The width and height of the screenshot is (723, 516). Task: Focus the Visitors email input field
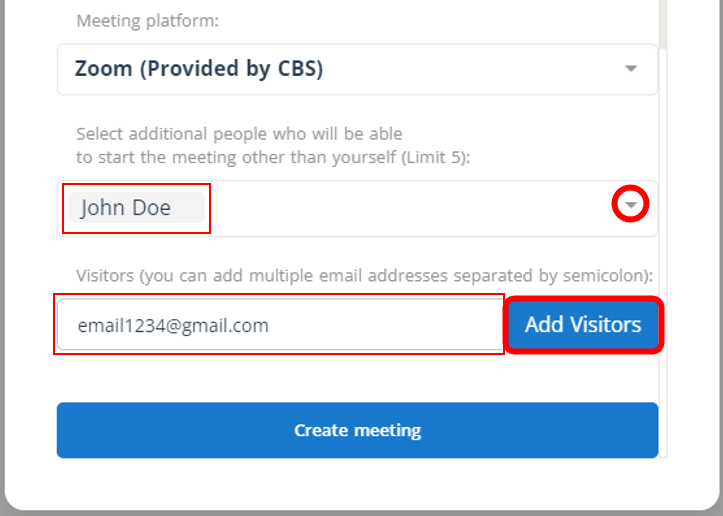click(x=400, y=325)
